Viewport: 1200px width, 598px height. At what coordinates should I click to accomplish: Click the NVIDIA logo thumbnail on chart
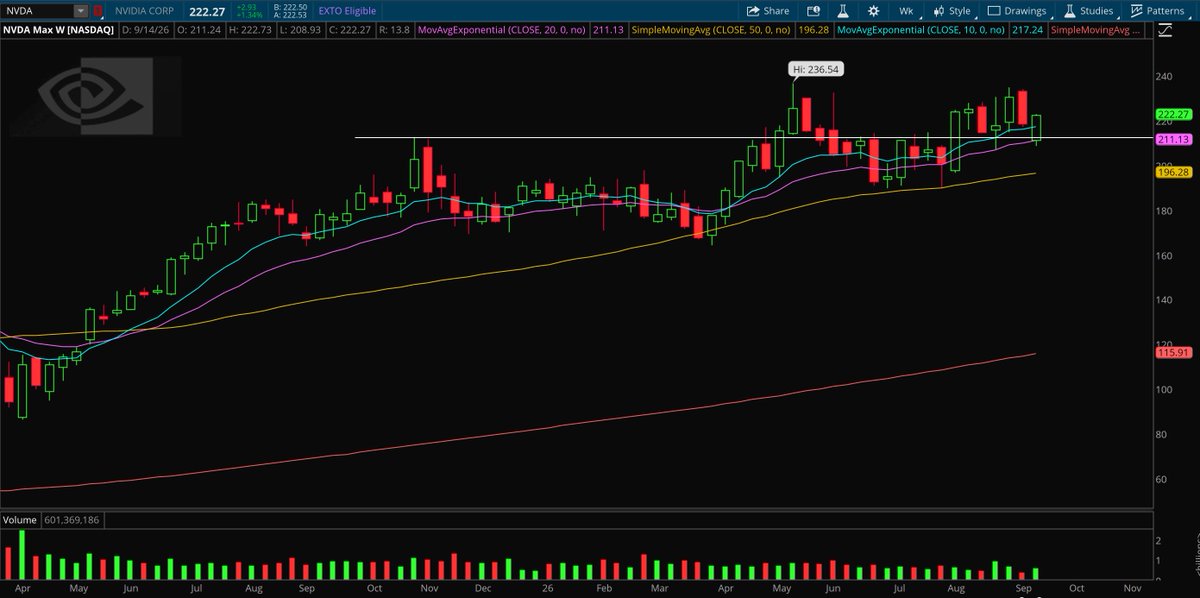click(x=96, y=96)
